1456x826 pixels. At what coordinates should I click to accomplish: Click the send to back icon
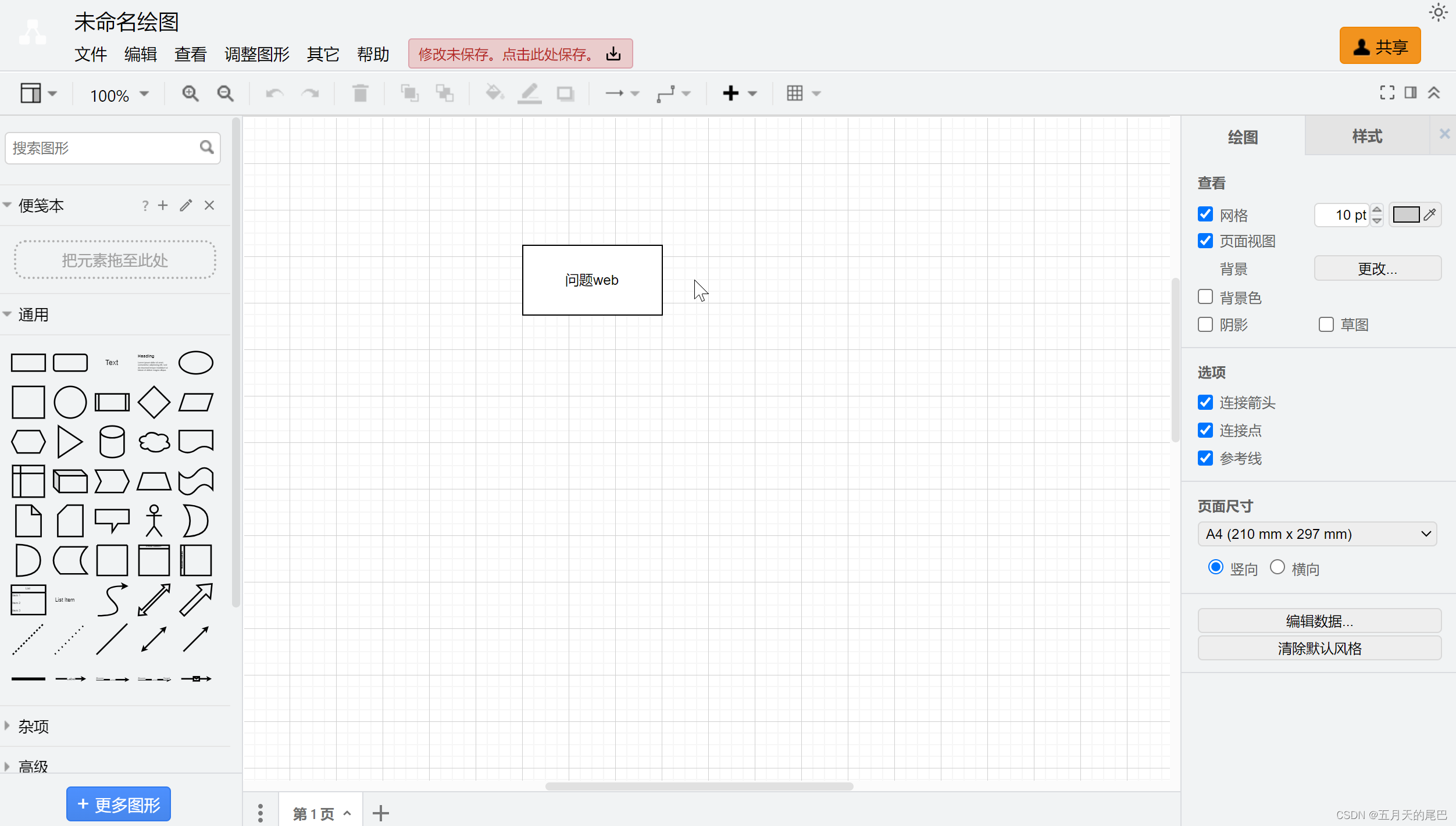(x=445, y=94)
